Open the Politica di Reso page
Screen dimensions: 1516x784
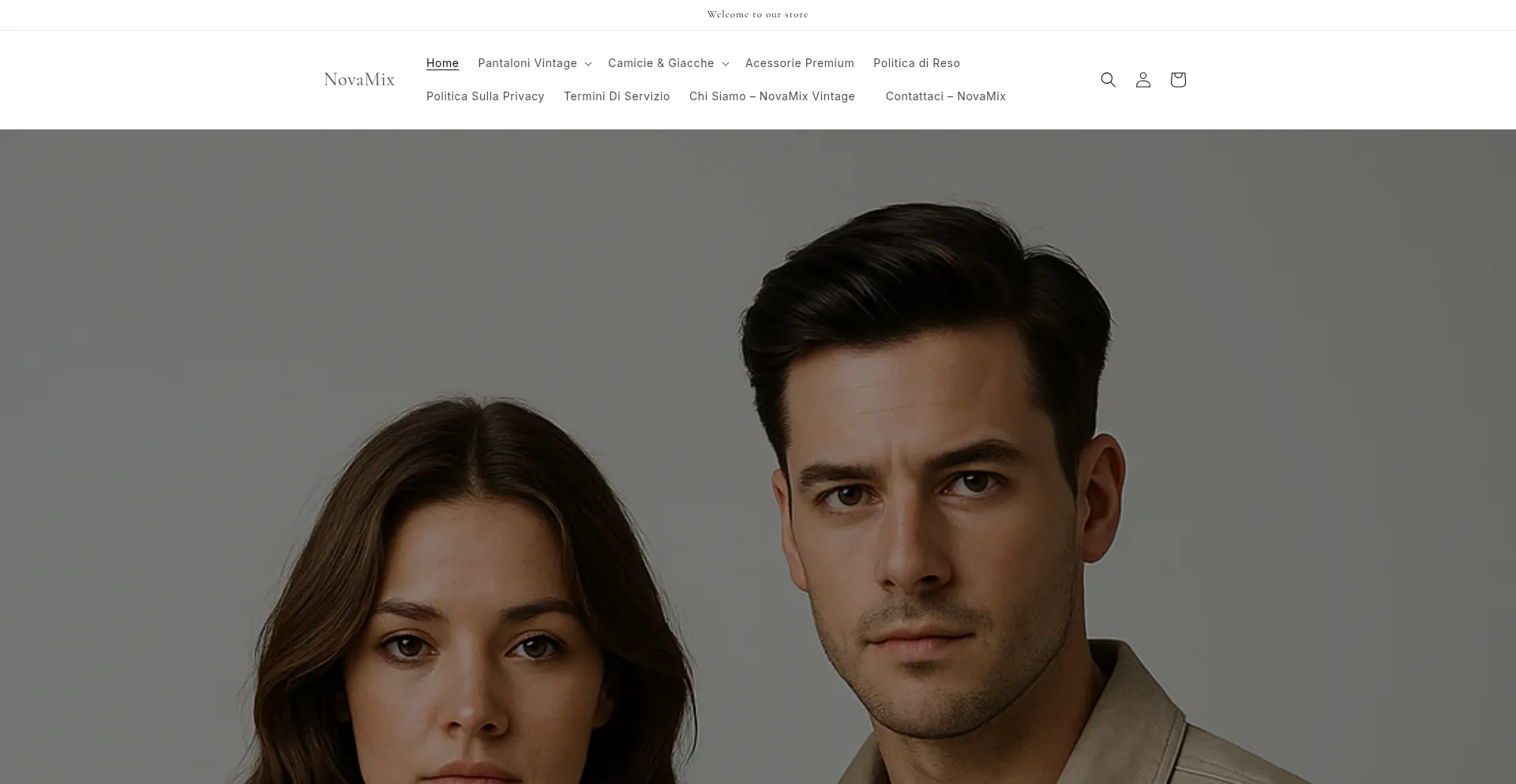(x=916, y=63)
